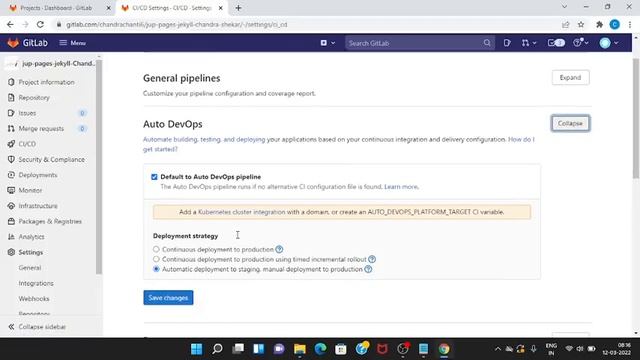This screenshot has height=360, width=640.
Task: Click help icon beside Continuous deployment to production
Action: [279, 249]
